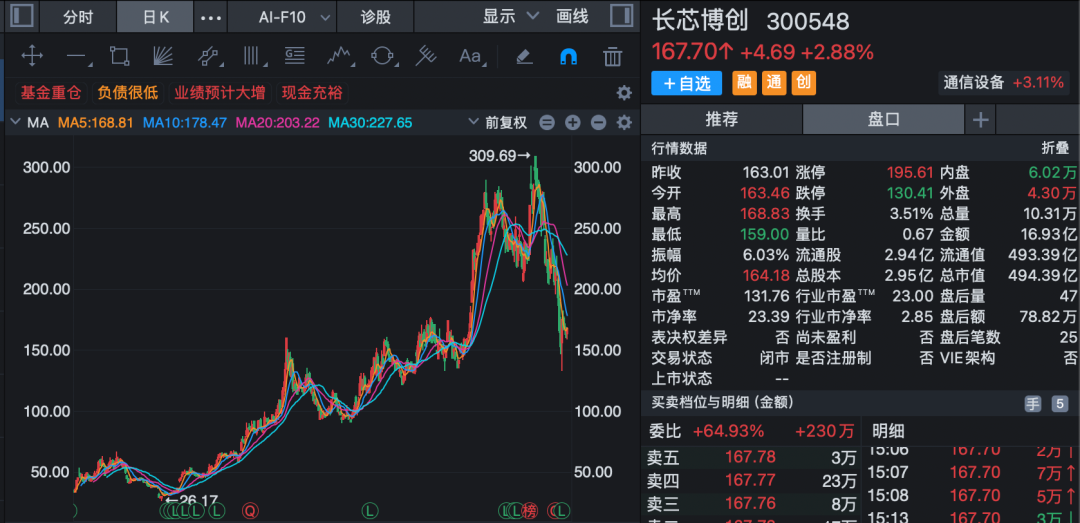Image resolution: width=1080 pixels, height=523 pixels.
Task: Expand the 显示 display dropdown
Action: click(511, 17)
